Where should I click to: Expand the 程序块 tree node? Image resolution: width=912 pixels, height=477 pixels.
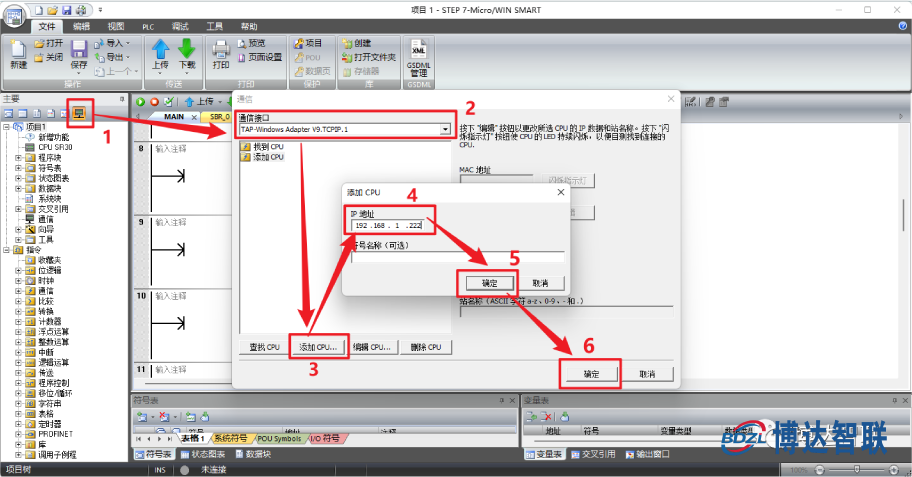19,157
